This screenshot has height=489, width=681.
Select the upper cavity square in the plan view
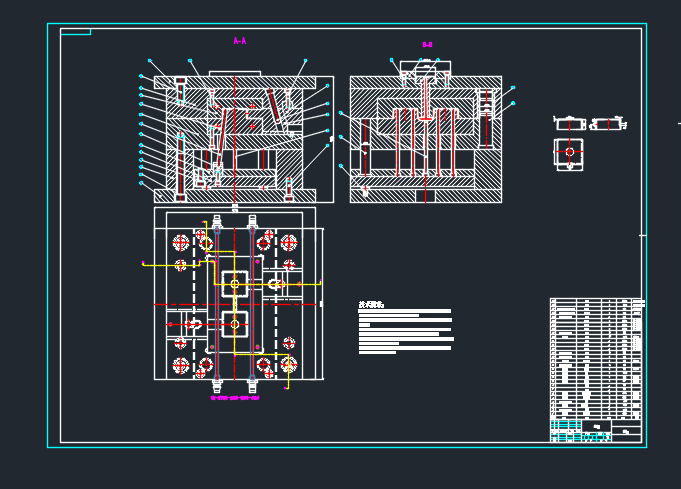pos(235,284)
